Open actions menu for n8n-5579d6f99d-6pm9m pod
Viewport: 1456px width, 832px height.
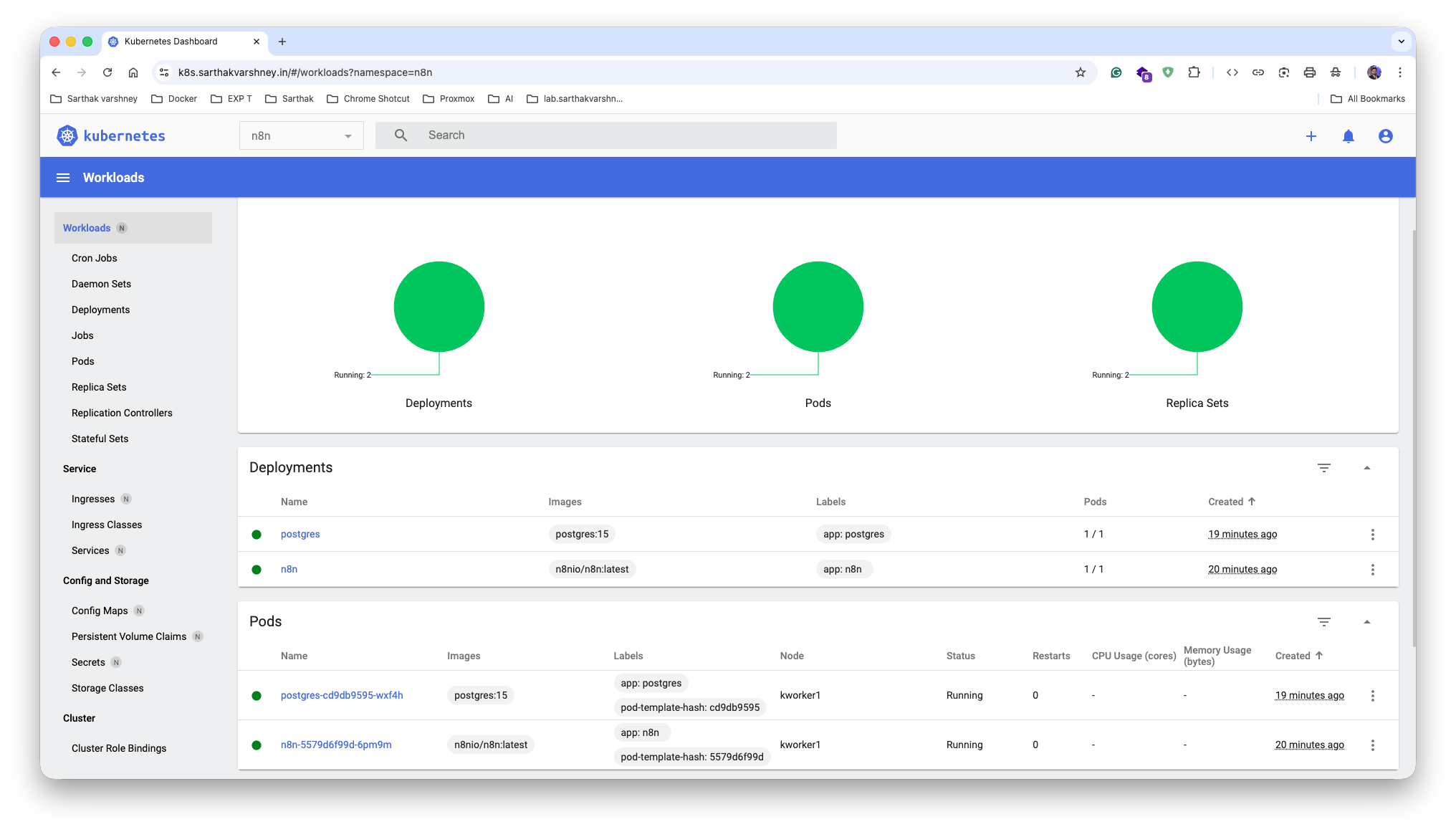coord(1372,745)
